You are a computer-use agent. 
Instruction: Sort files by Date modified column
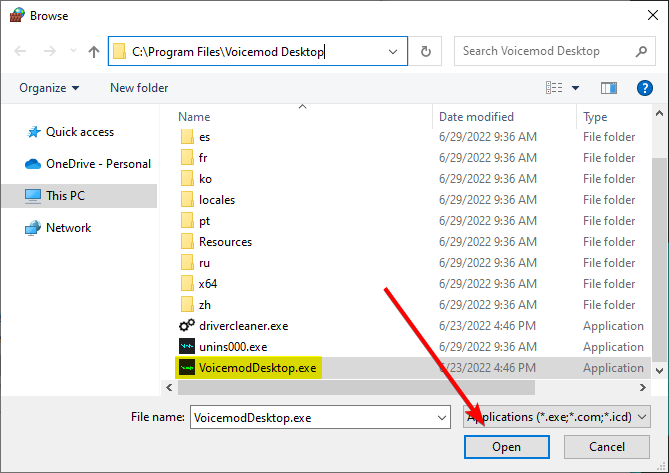click(476, 117)
